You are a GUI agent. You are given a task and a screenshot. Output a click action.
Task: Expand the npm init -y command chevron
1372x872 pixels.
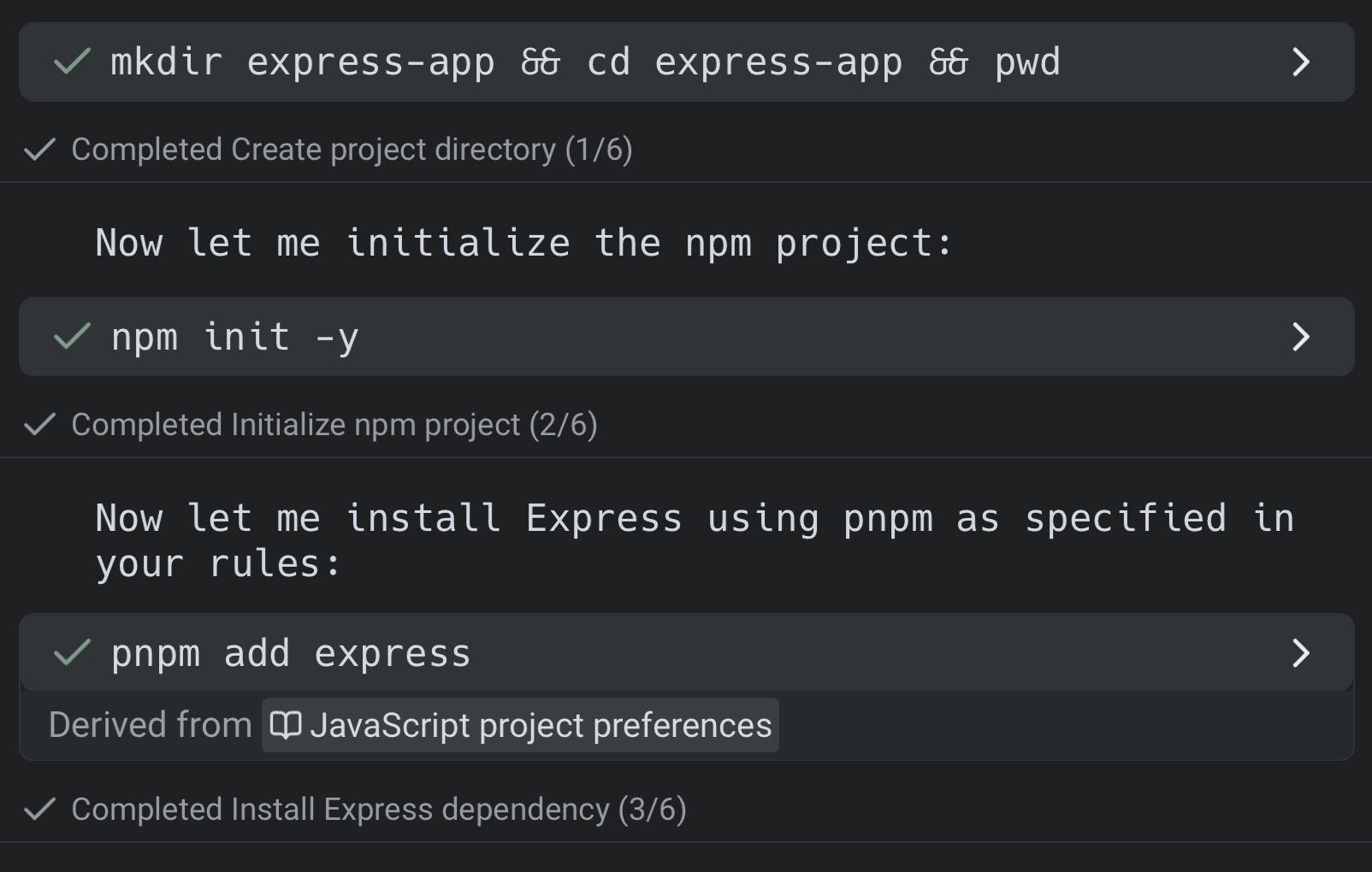[x=1300, y=337]
